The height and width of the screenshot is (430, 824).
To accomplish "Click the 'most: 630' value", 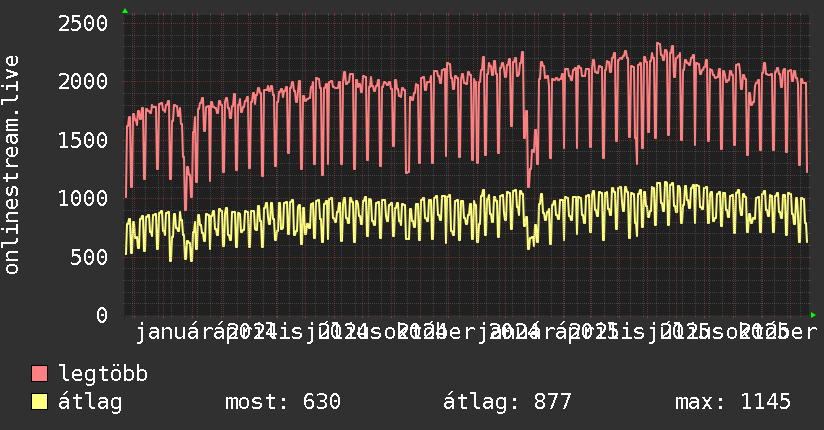I will point(283,402).
